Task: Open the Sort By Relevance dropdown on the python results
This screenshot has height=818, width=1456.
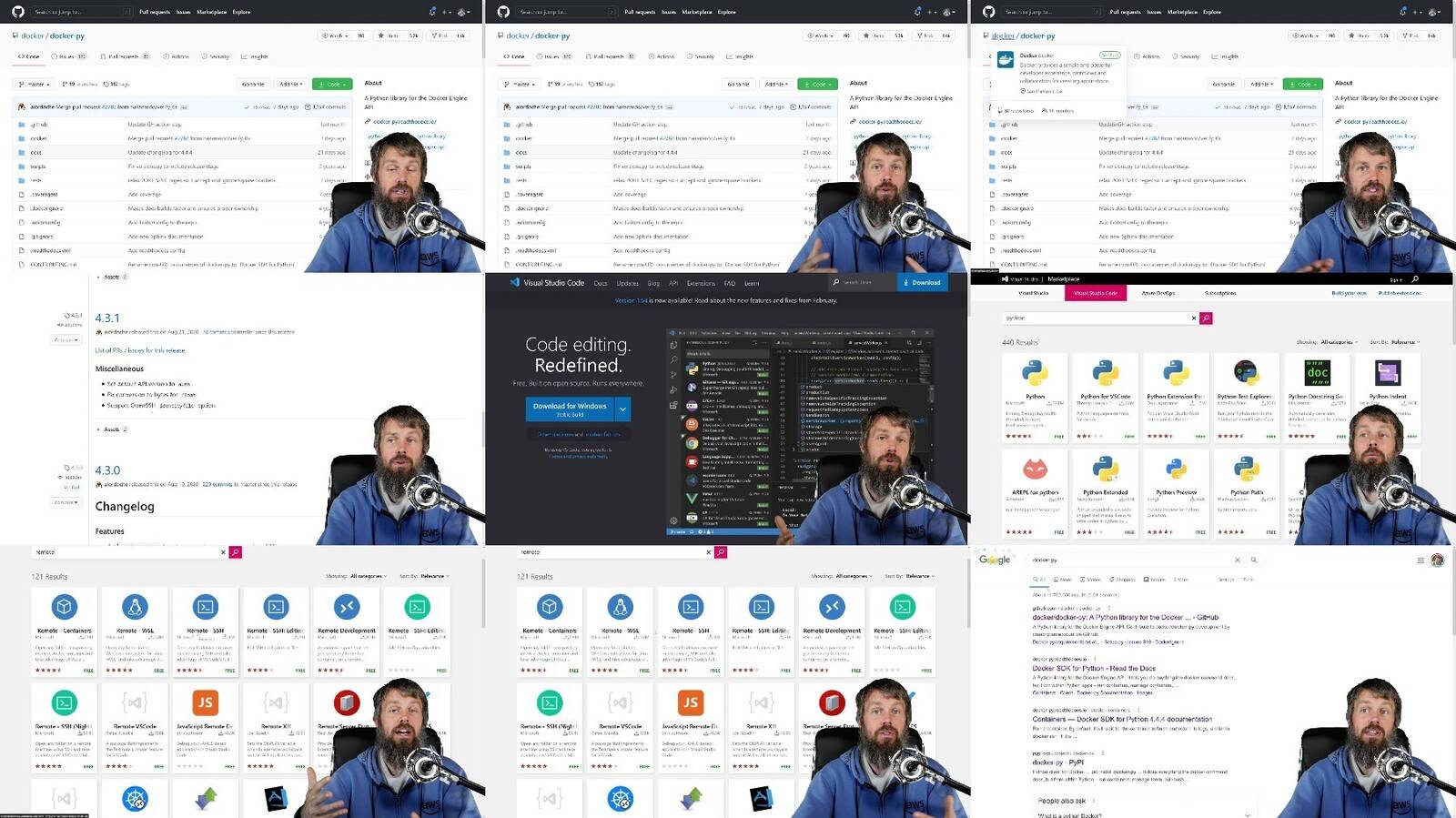Action: click(x=1405, y=342)
